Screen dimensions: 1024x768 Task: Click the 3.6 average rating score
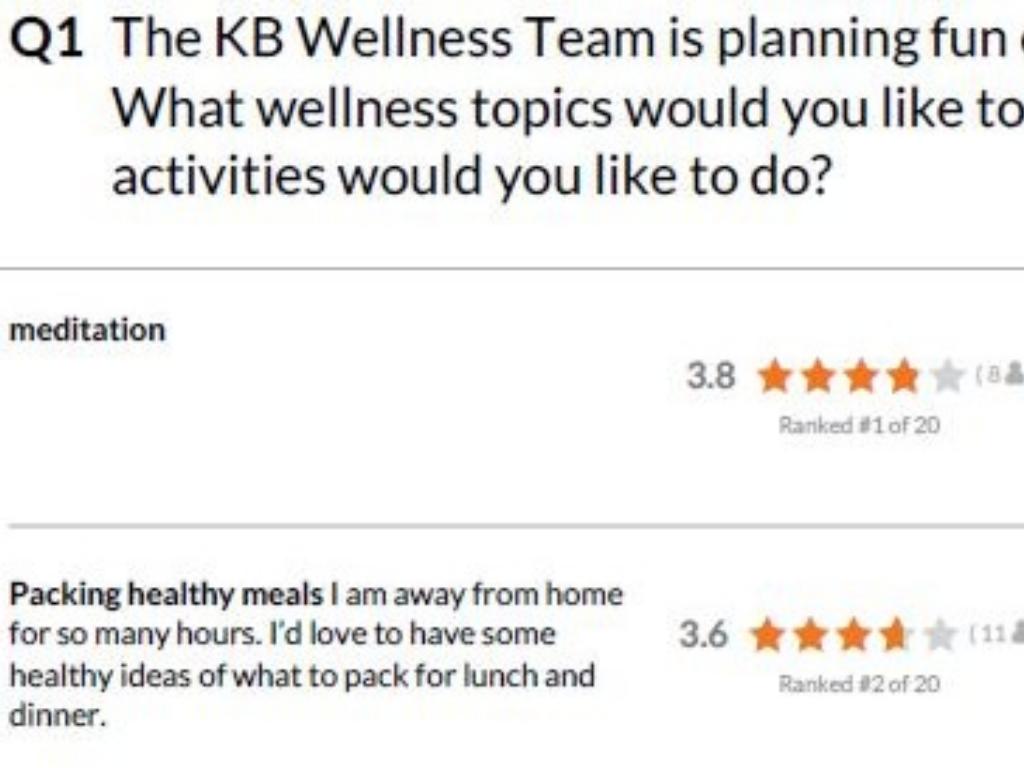point(703,635)
